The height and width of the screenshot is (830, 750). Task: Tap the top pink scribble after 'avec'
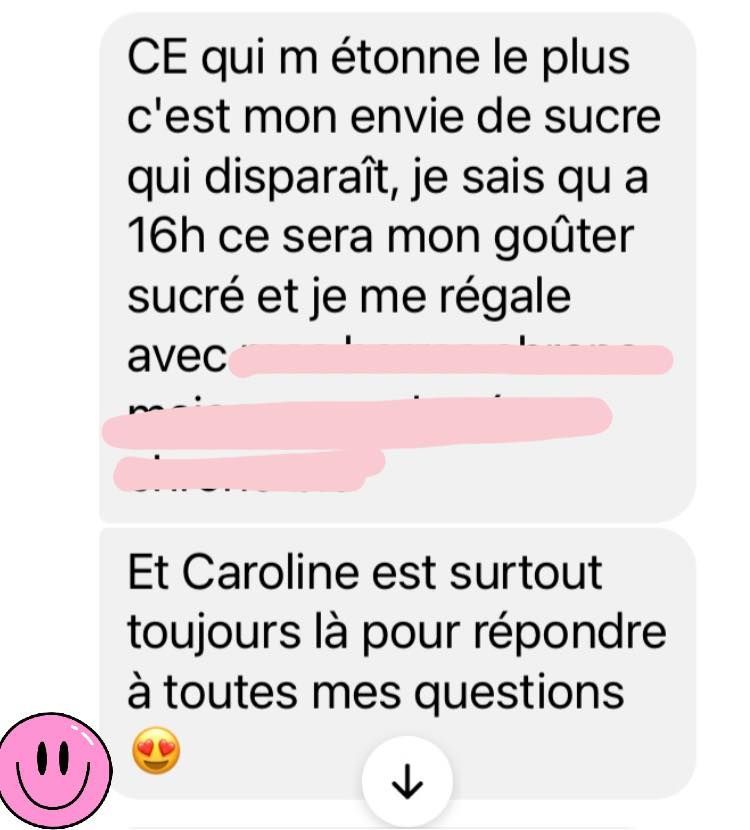[x=452, y=360]
